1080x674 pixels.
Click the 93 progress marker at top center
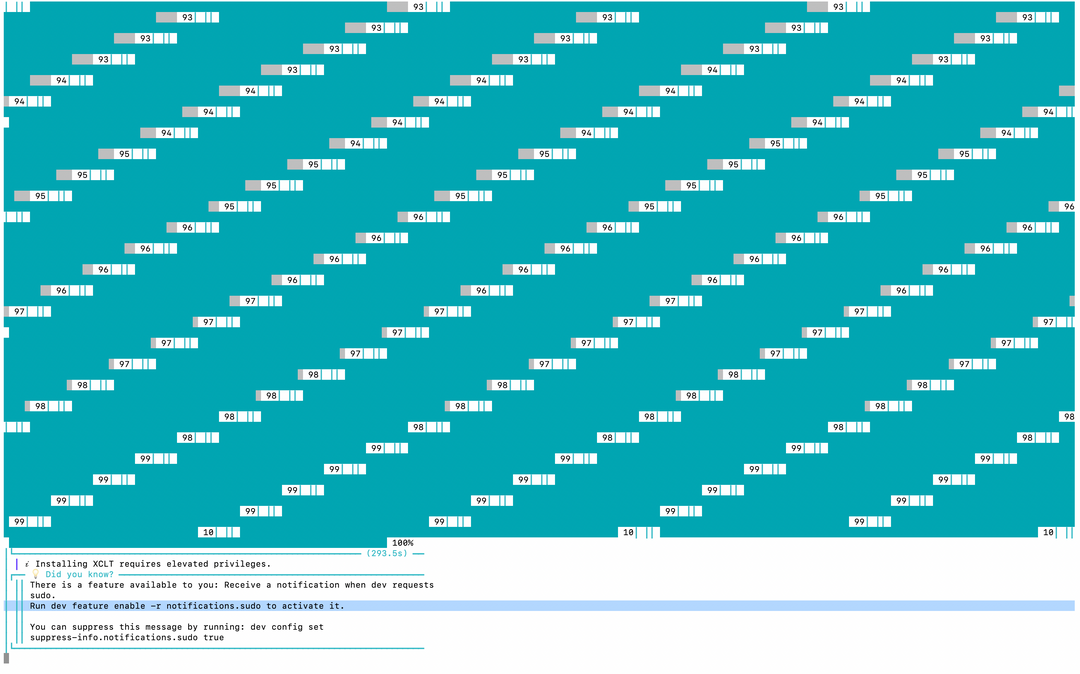coord(418,7)
